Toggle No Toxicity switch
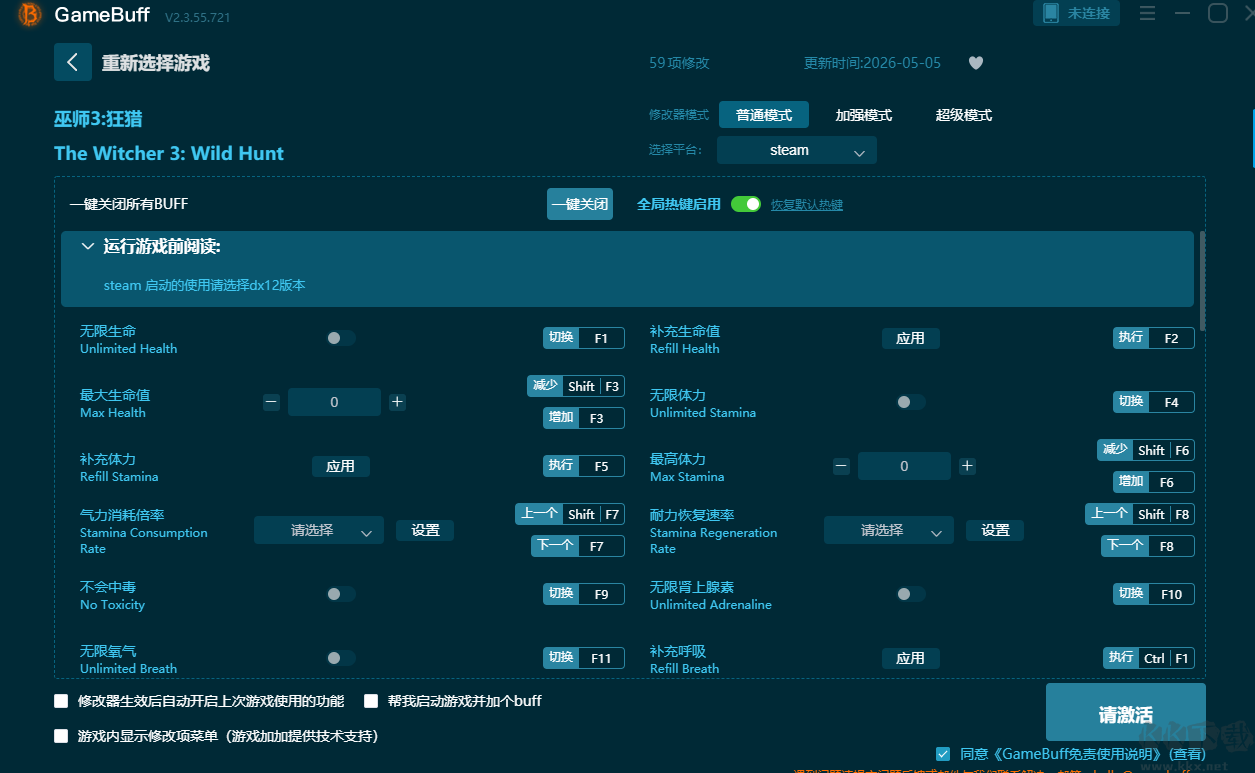The height and width of the screenshot is (773, 1255). [x=340, y=594]
